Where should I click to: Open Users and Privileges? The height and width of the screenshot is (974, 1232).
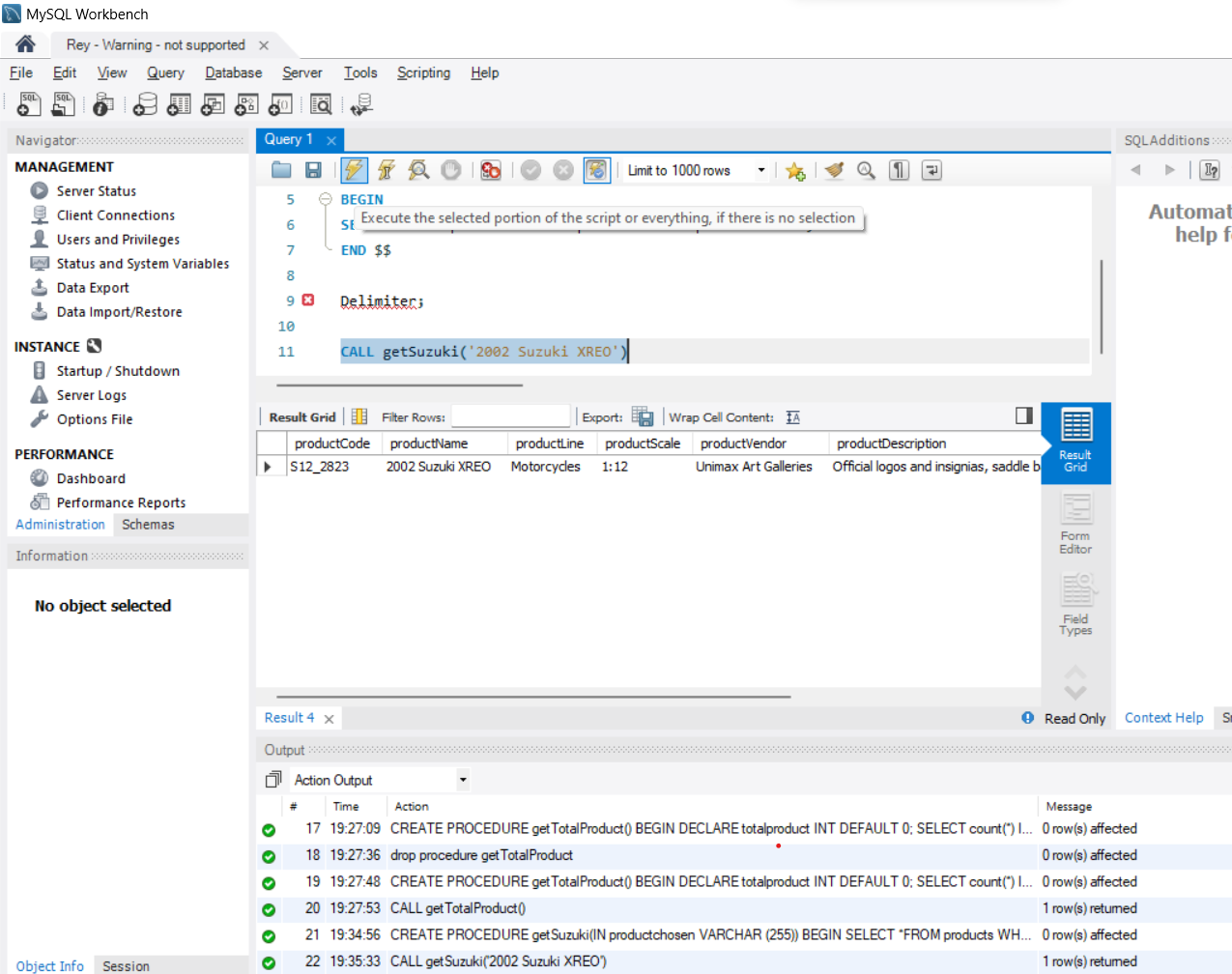118,240
